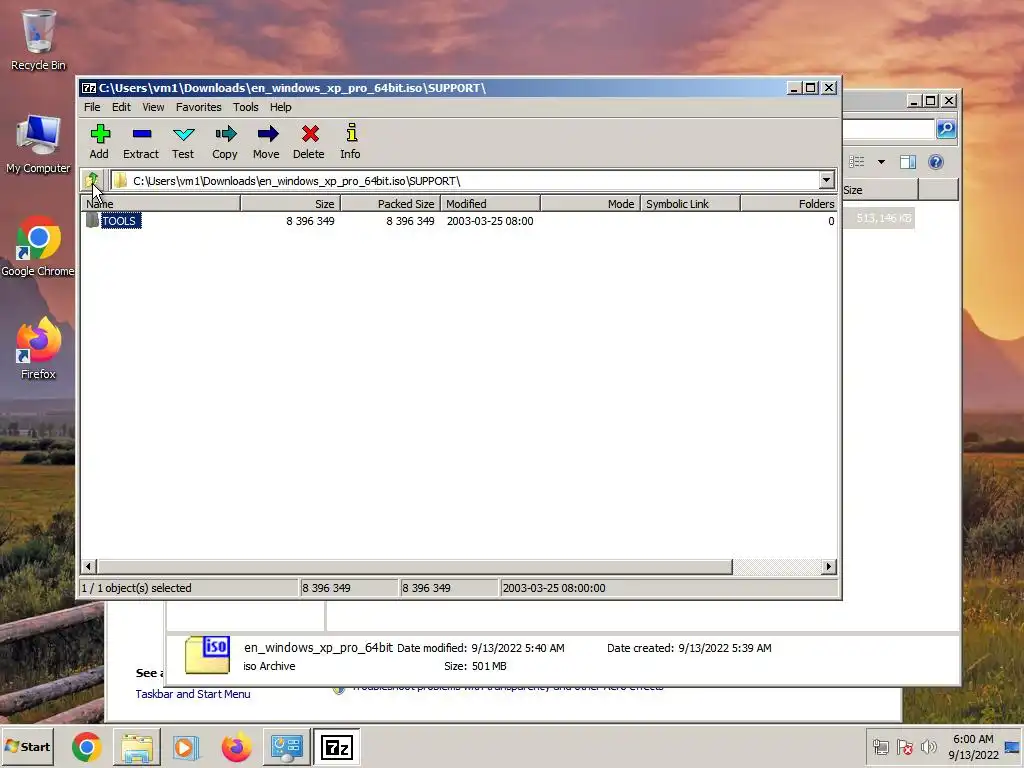Image resolution: width=1024 pixels, height=768 pixels.
Task: Change view icon in Explorer window
Action: pos(857,162)
